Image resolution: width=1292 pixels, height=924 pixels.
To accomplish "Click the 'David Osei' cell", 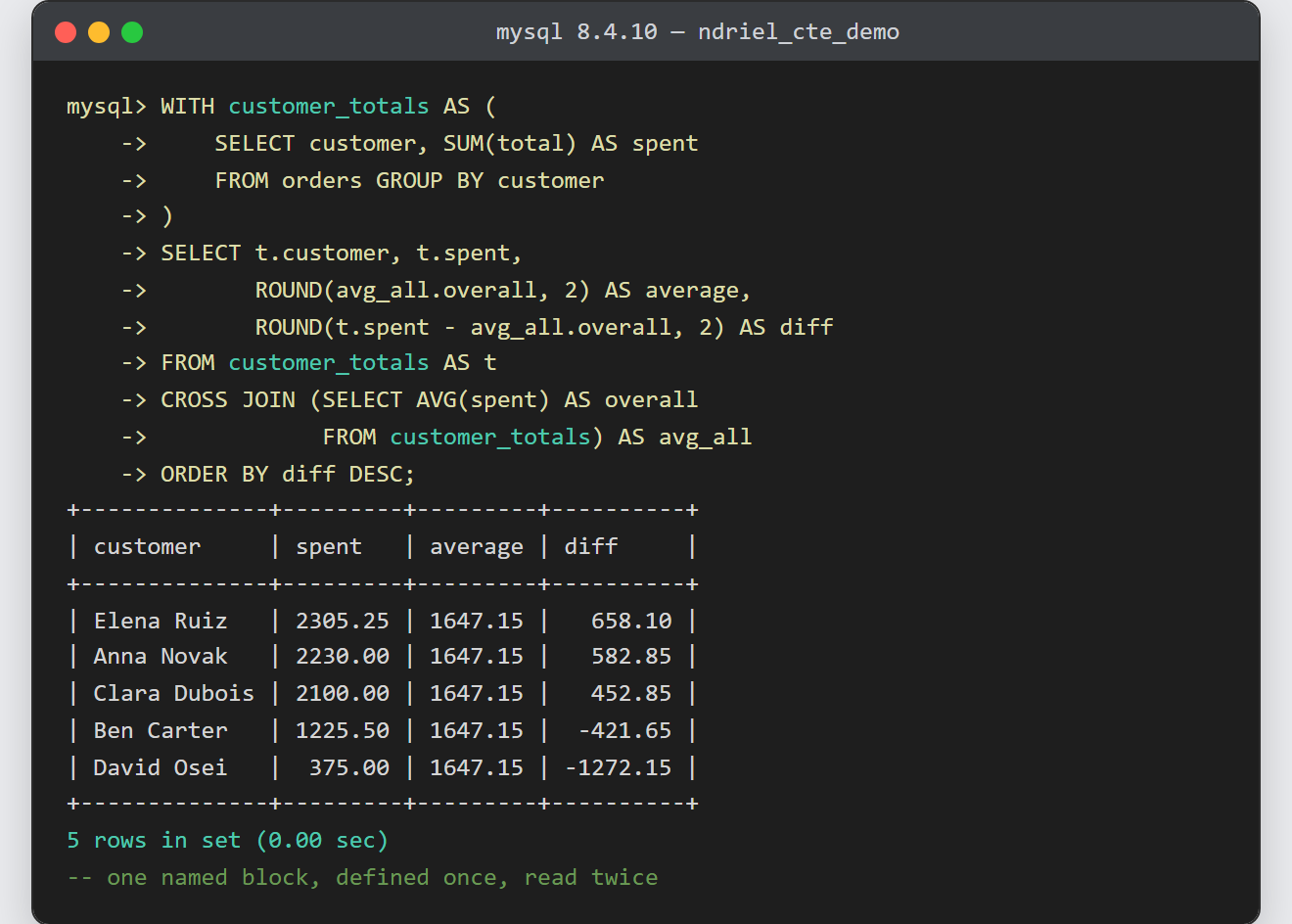I will (x=161, y=767).
